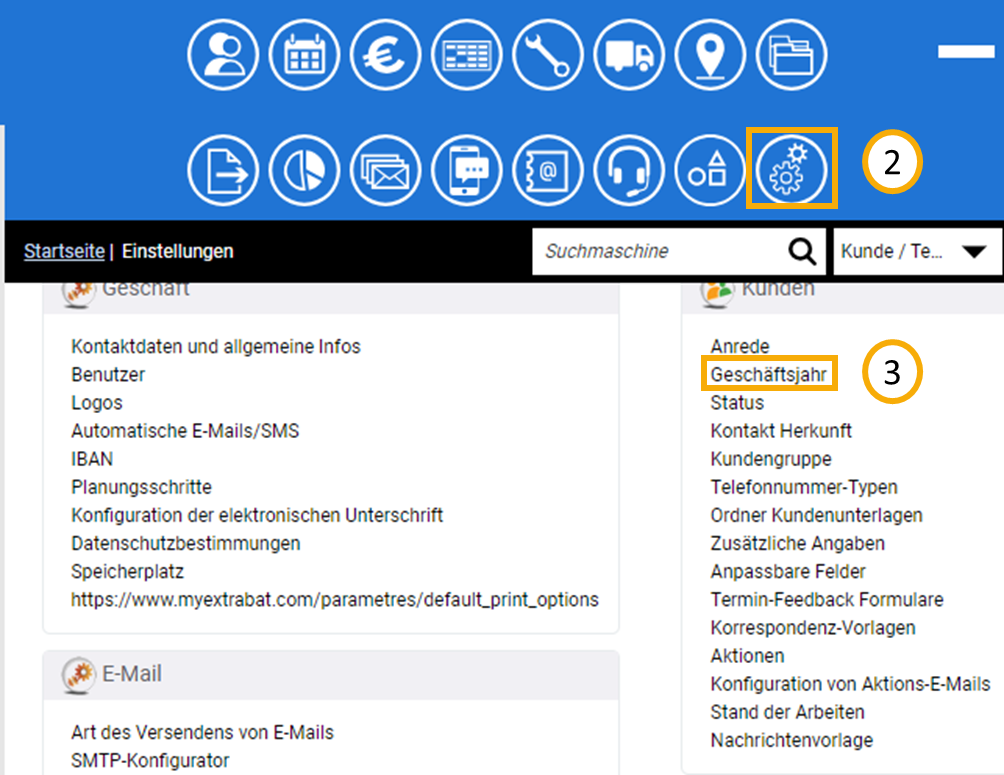The image size is (1004, 775).
Task: Type in the Suchmaschine search field
Action: 655,251
